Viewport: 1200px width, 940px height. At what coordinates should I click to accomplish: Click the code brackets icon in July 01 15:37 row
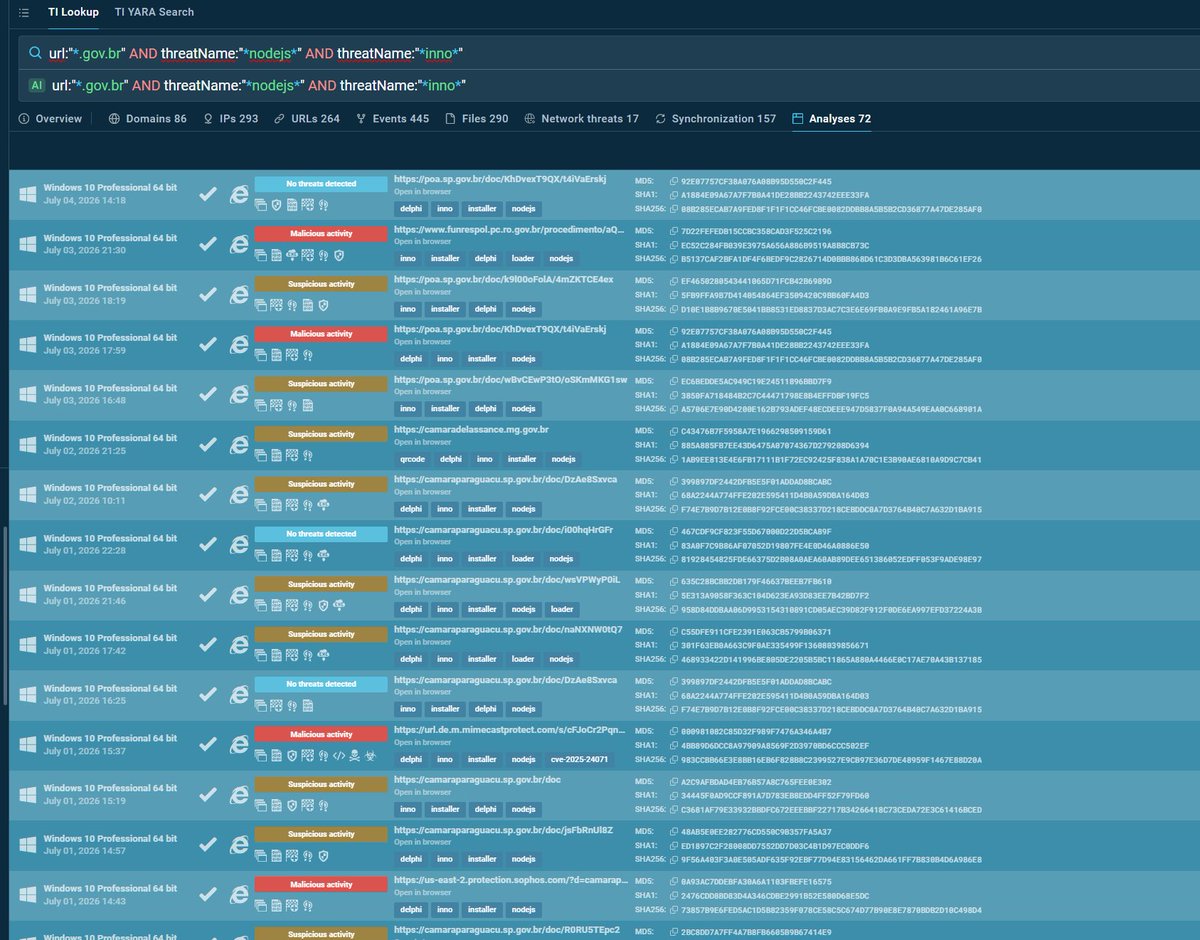point(339,755)
